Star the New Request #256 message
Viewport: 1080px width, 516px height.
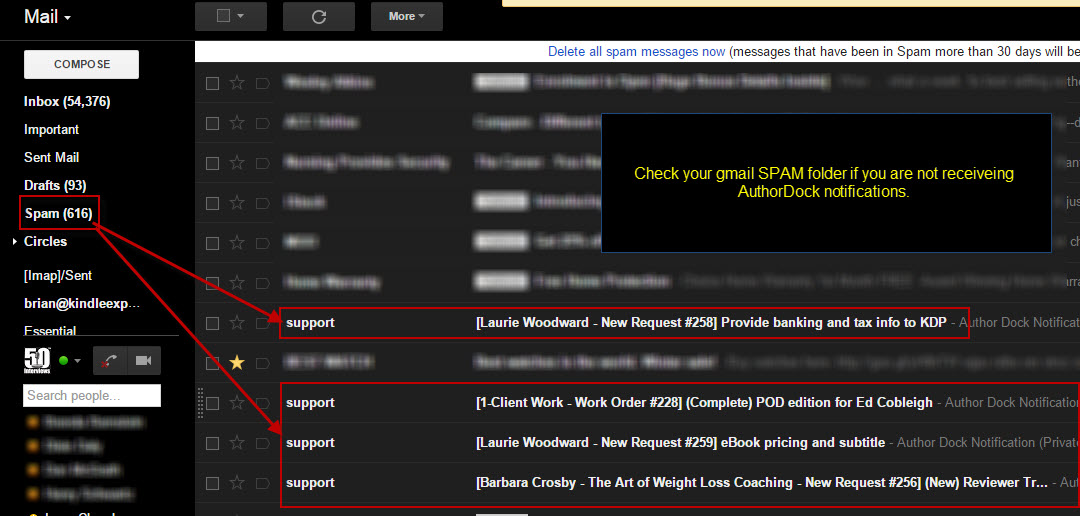237,482
